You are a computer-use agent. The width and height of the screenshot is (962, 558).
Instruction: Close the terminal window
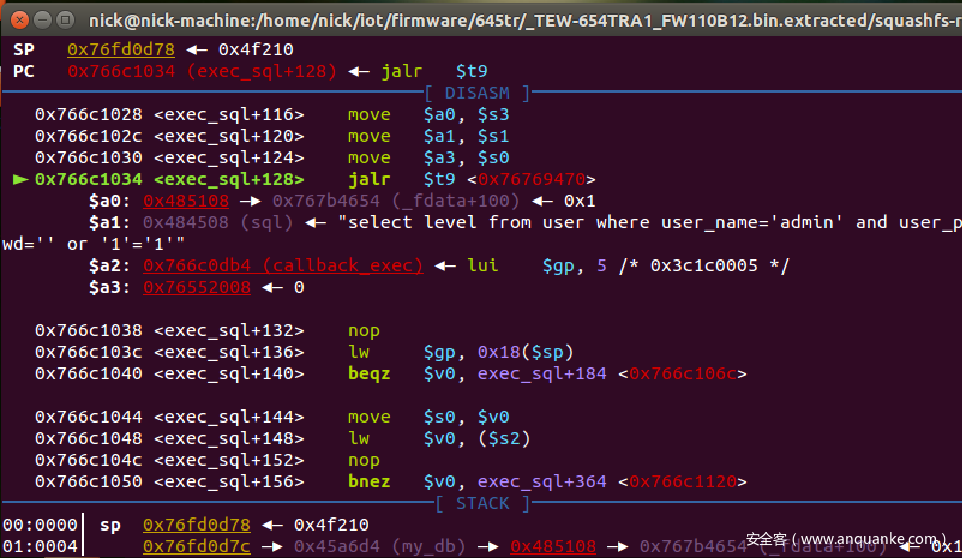pyautogui.click(x=20, y=20)
